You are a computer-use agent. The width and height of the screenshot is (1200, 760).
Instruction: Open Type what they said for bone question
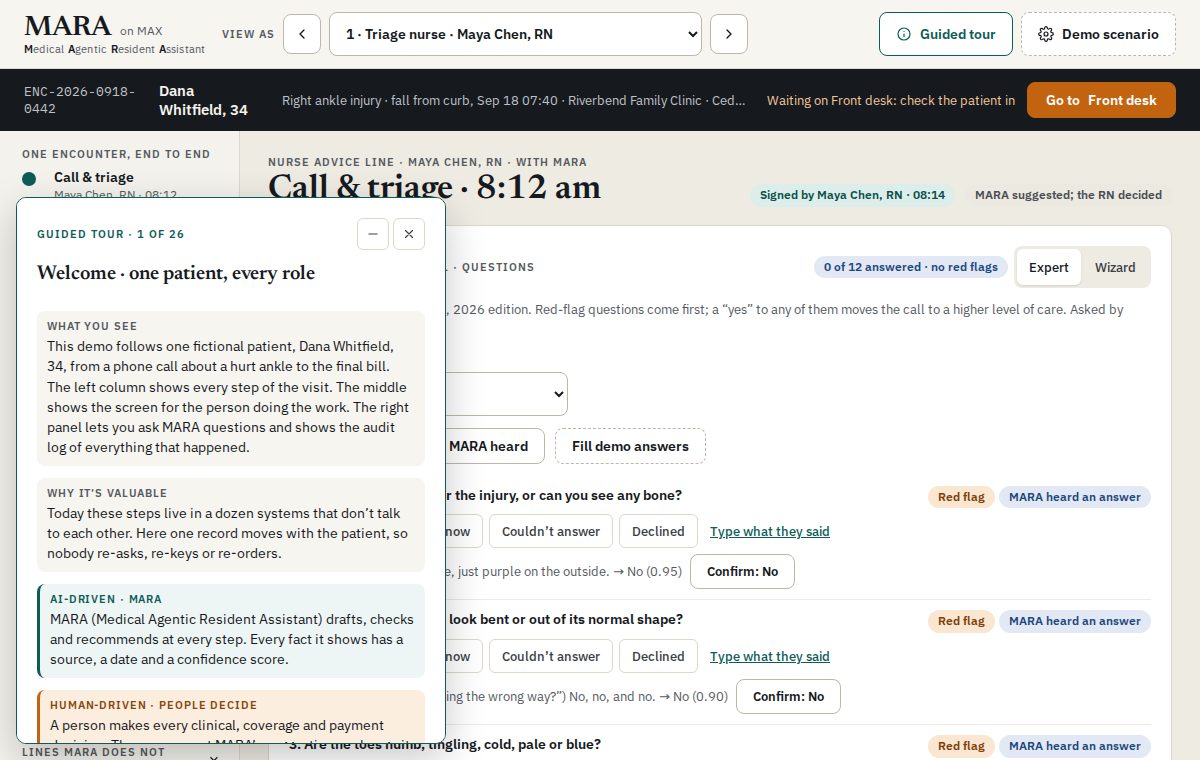click(x=770, y=531)
